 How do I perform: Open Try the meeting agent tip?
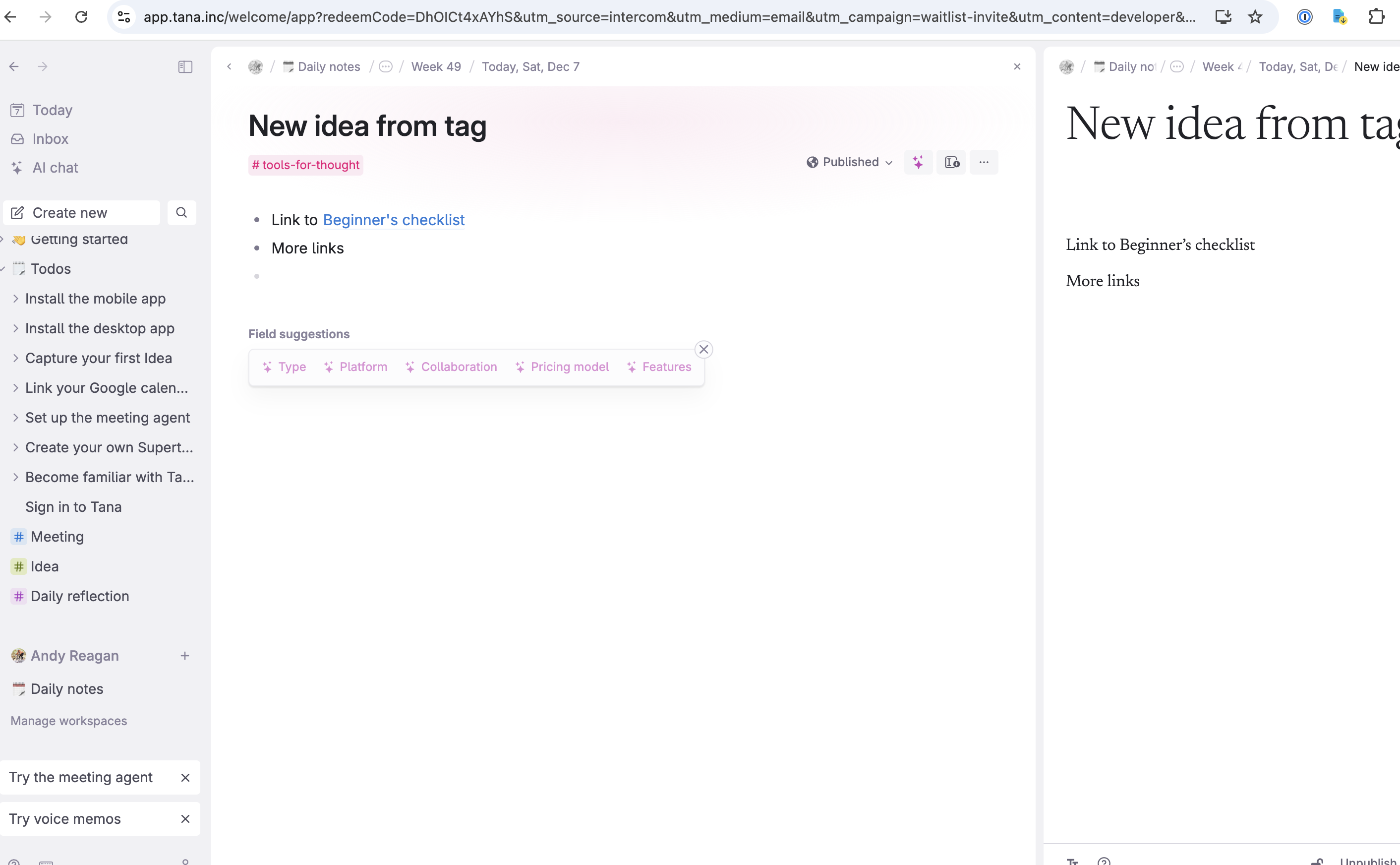pos(81,778)
